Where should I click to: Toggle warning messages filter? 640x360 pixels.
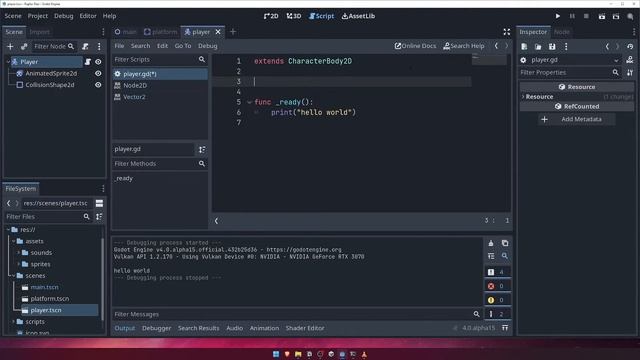click(x=497, y=300)
